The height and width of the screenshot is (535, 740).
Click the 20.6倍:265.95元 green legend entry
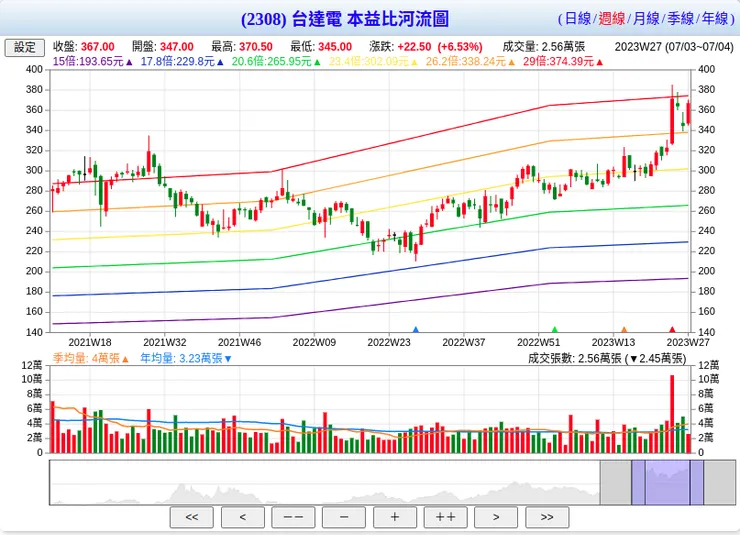(276, 62)
